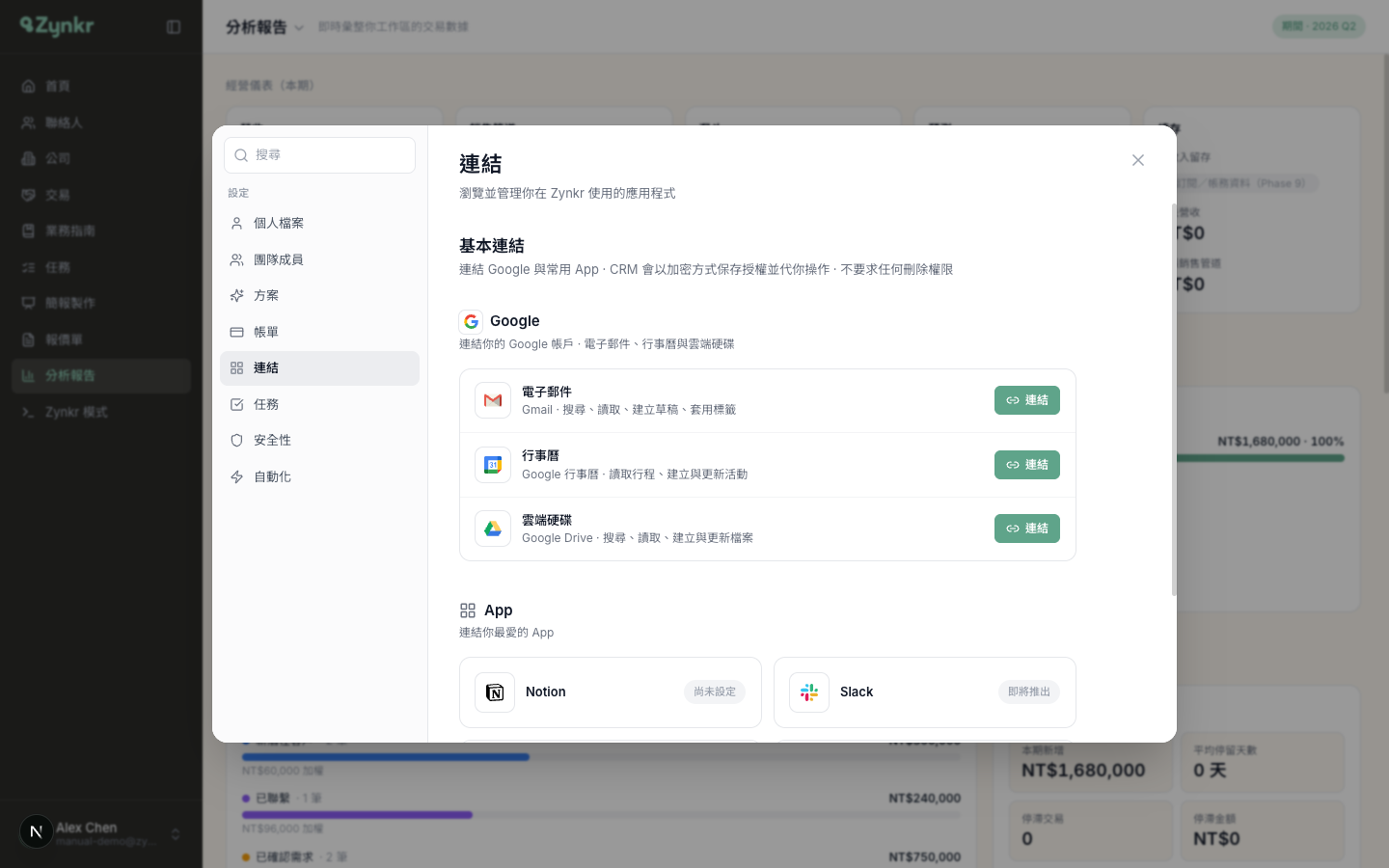The height and width of the screenshot is (868, 1389).
Task: Open 交易 in main sidebar
Action: pyautogui.click(x=101, y=195)
